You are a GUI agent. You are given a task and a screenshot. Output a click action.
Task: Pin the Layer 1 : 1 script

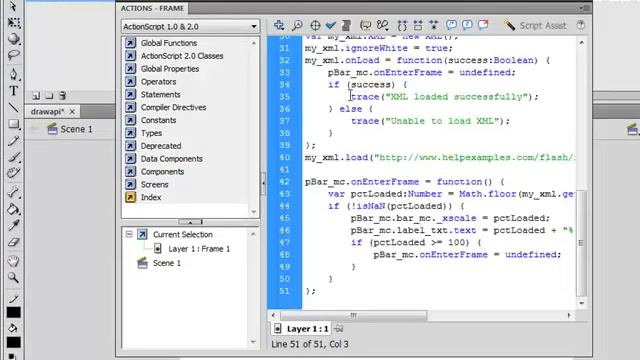point(339,329)
